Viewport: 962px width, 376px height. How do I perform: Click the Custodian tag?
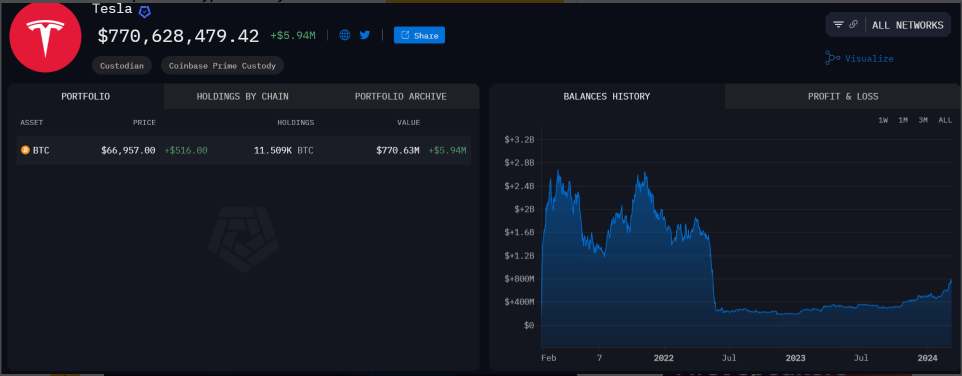122,66
